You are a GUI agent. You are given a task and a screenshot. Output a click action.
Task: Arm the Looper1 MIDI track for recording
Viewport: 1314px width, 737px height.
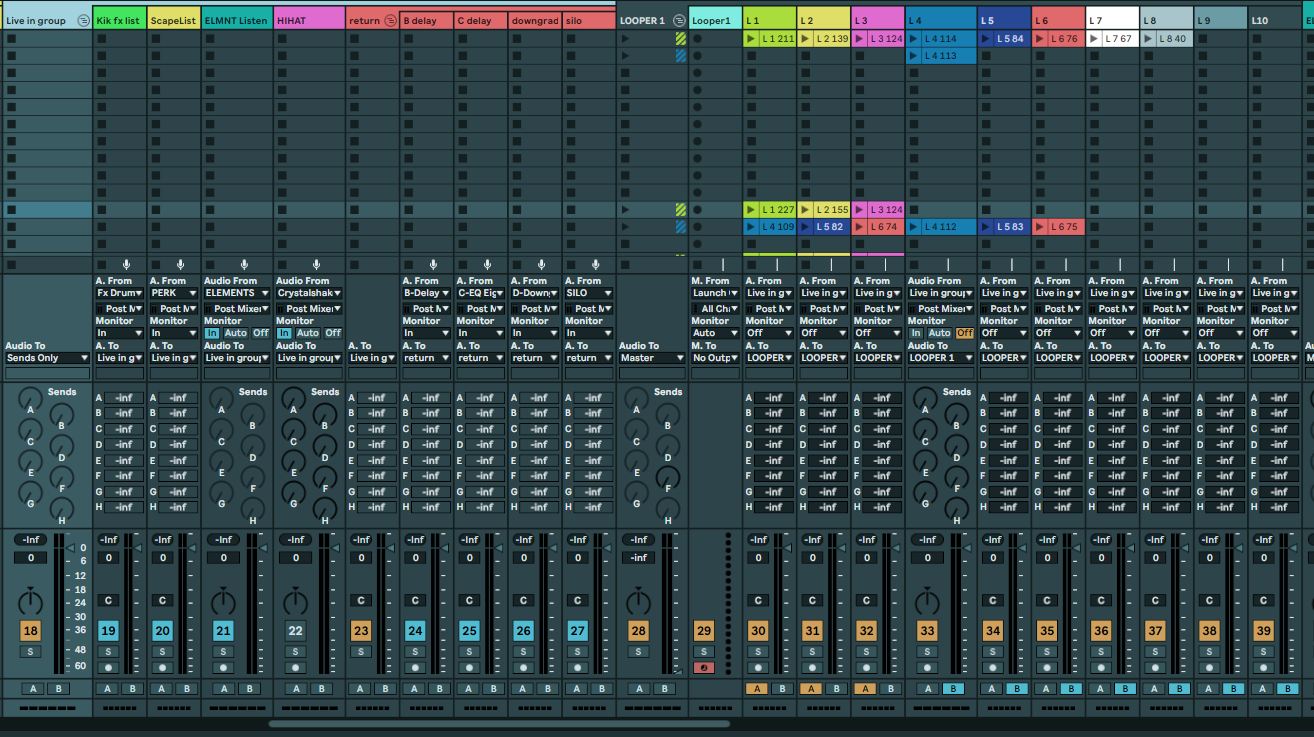click(x=704, y=667)
